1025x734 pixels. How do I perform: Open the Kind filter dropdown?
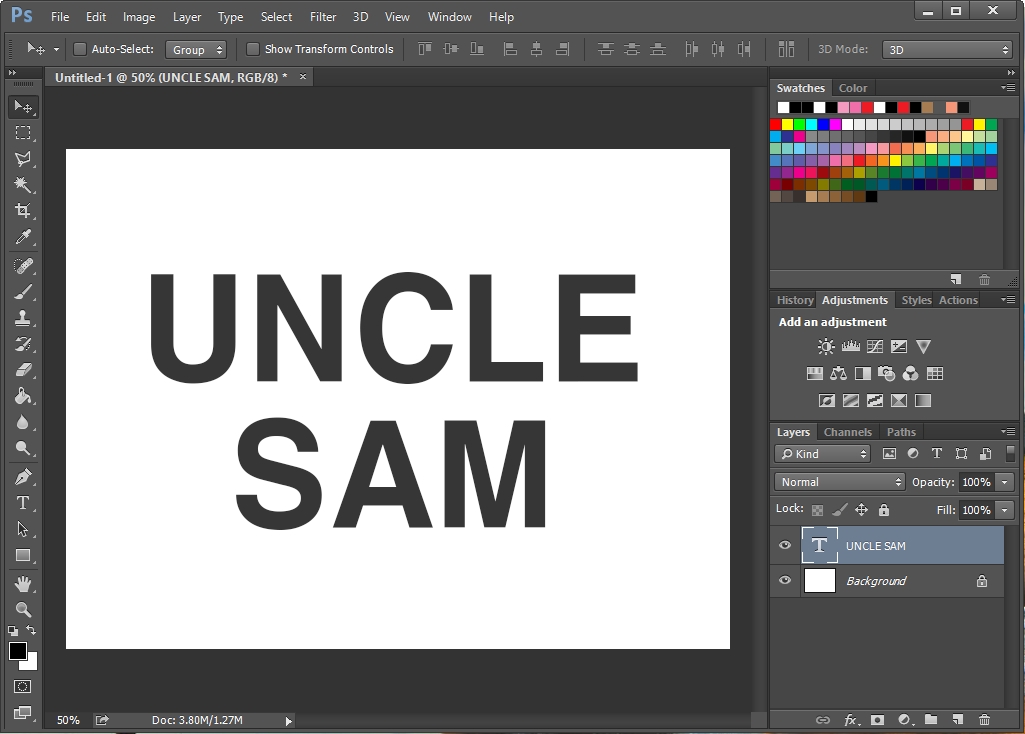822,454
